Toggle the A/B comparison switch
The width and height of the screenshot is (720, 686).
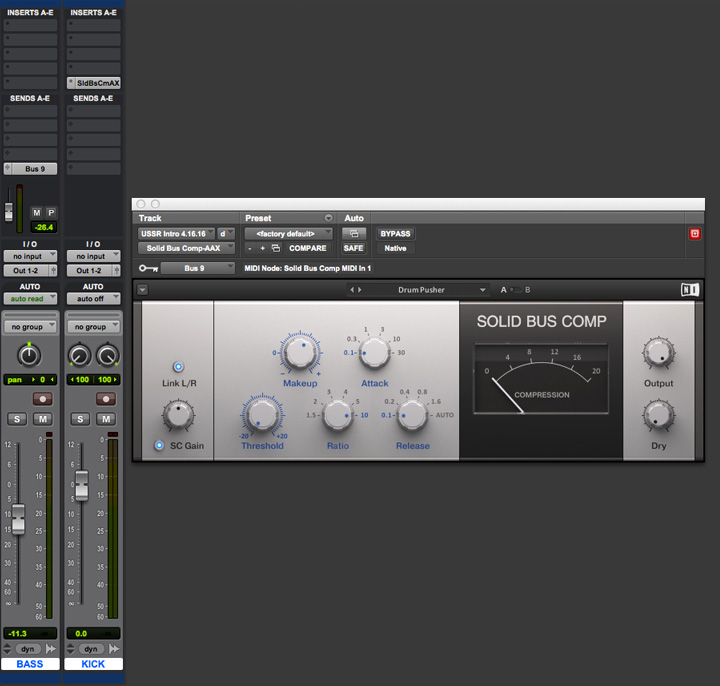516,290
